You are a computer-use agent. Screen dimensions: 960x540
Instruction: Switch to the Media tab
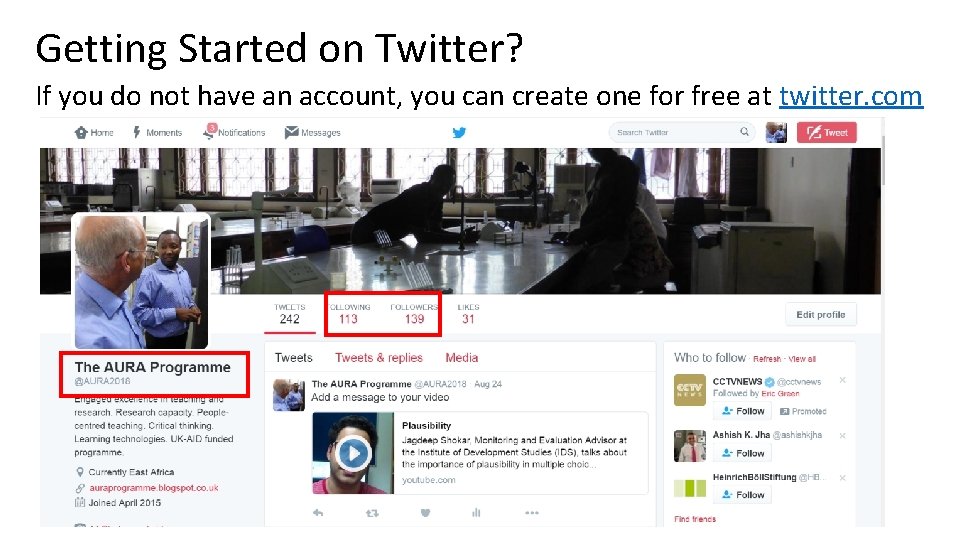(x=462, y=358)
